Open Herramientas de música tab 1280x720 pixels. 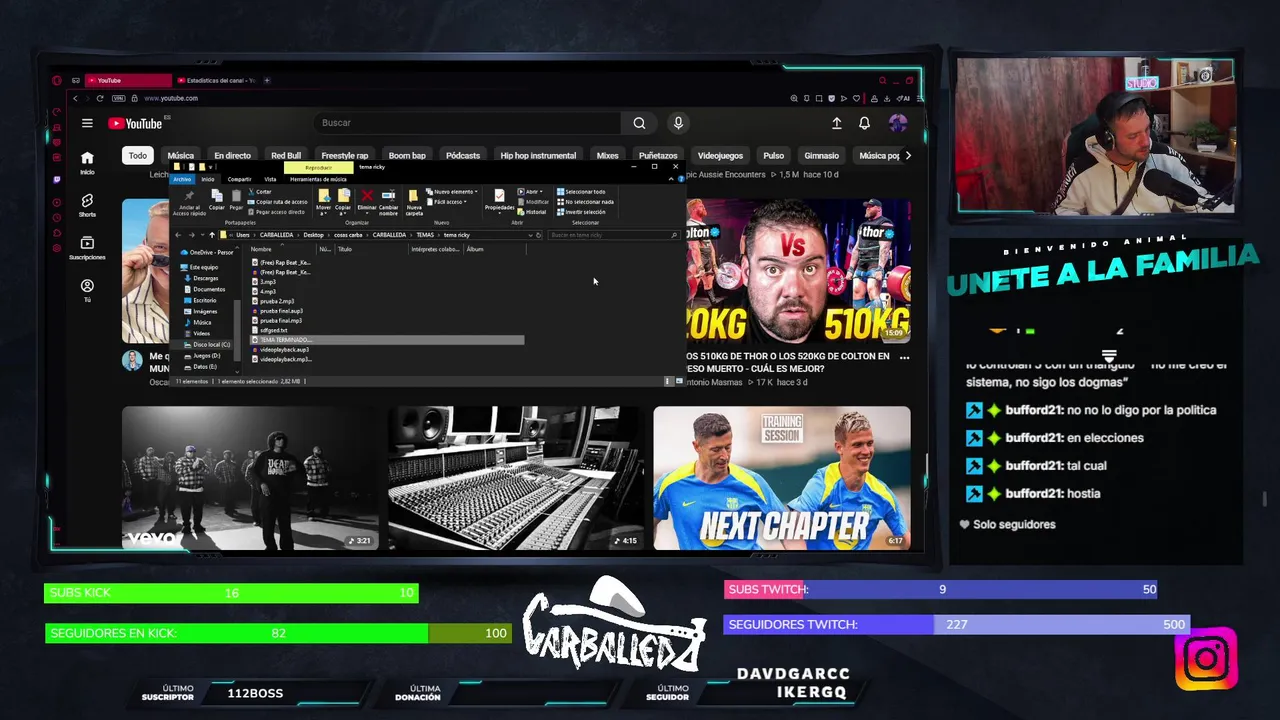pyautogui.click(x=318, y=179)
